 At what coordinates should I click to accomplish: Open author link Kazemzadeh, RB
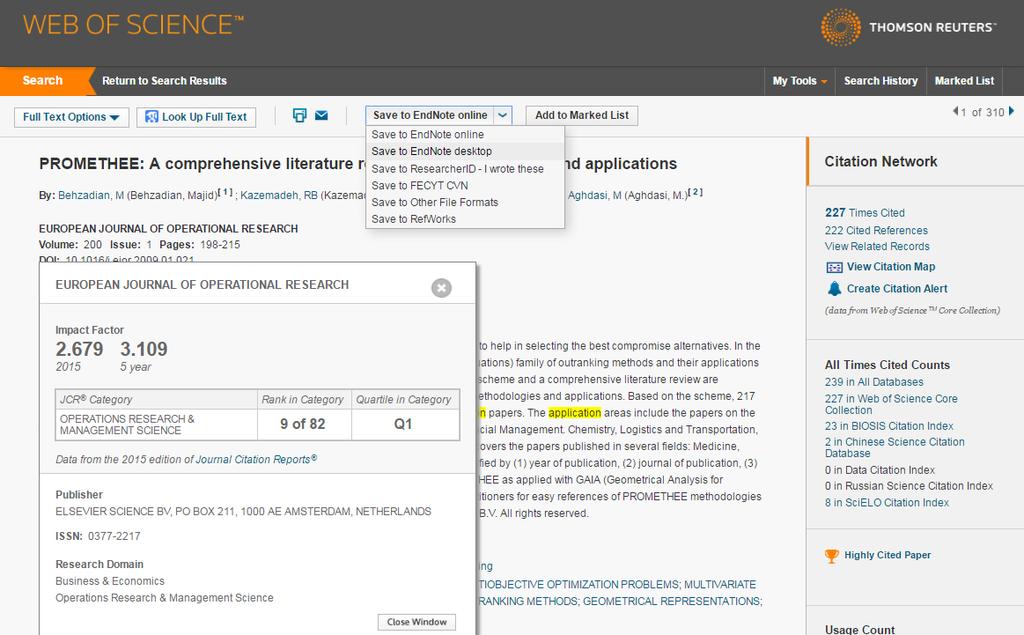279,195
